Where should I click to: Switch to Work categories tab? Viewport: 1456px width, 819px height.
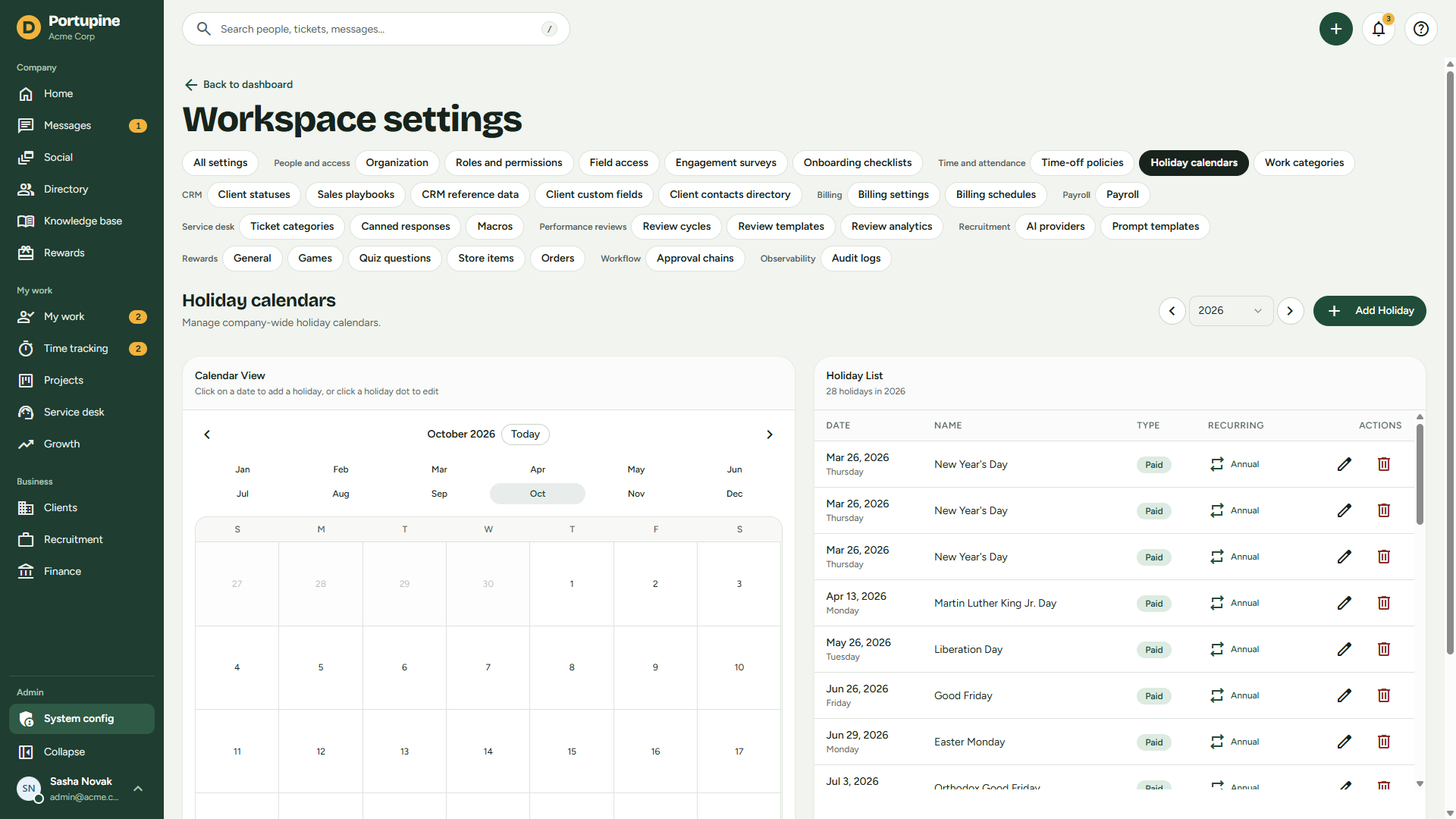click(x=1304, y=163)
